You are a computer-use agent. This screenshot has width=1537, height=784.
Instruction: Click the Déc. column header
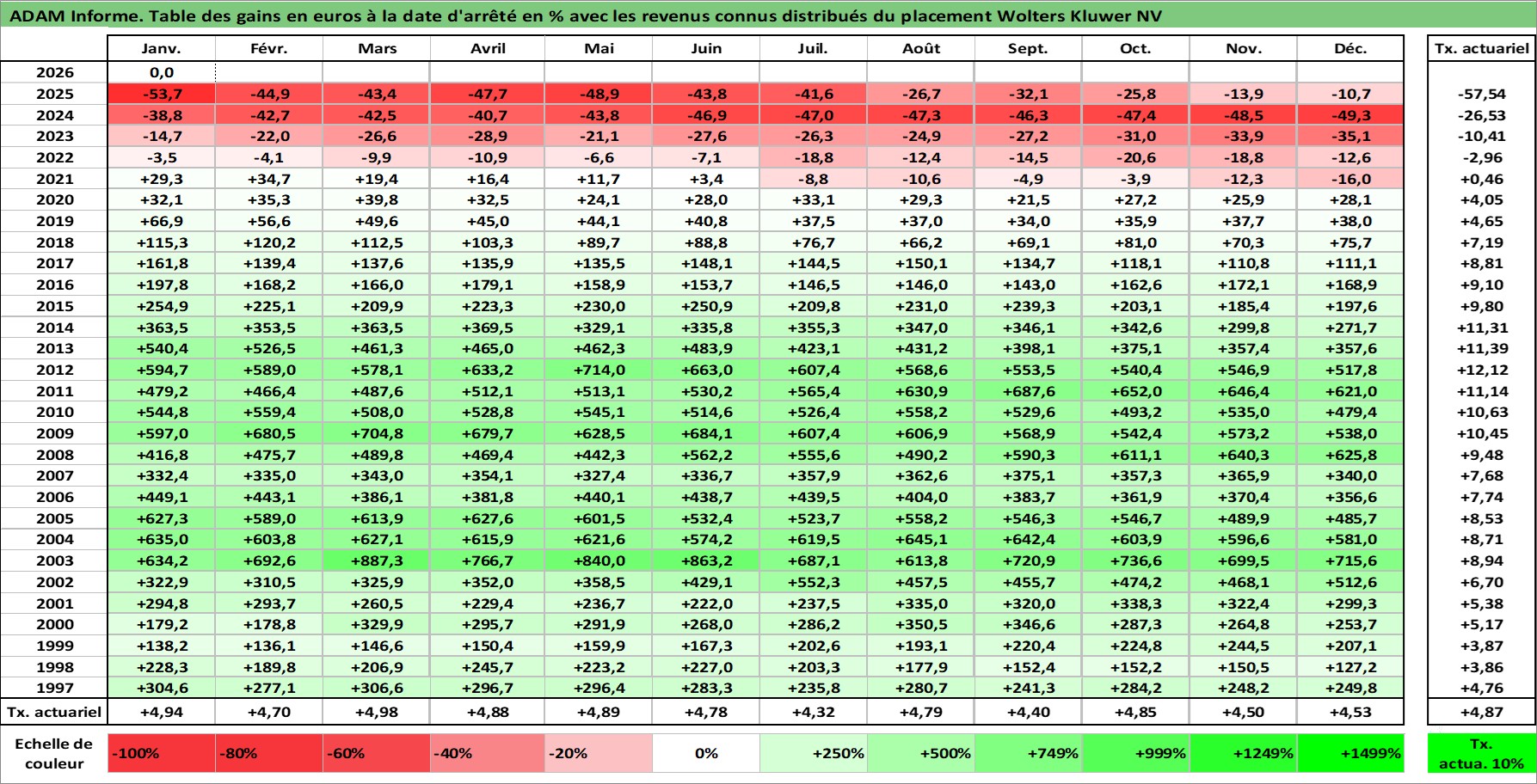(1350, 49)
